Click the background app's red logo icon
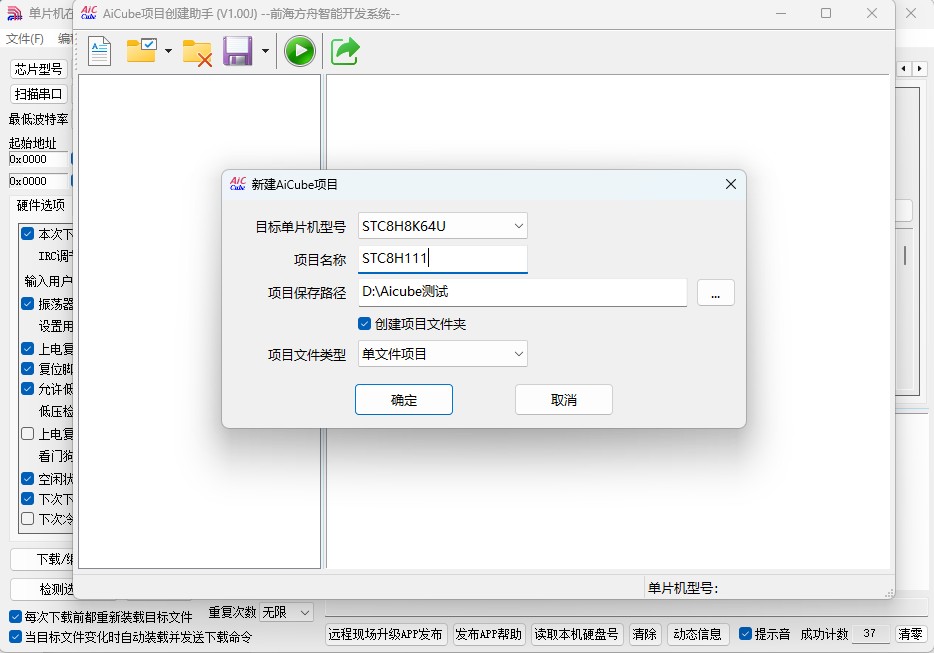Viewport: 934px width, 653px height. pos(14,13)
